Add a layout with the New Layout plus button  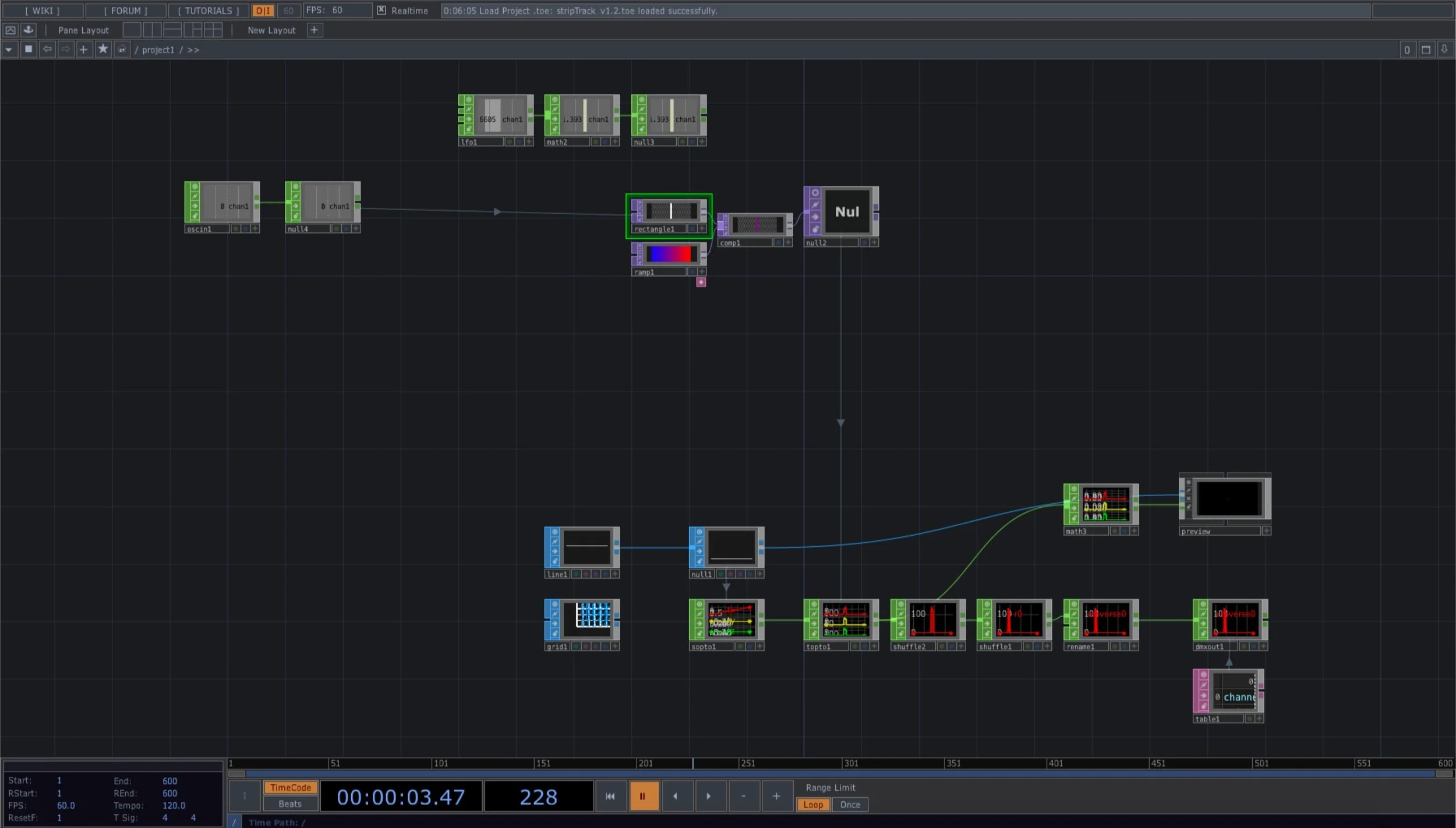[314, 30]
